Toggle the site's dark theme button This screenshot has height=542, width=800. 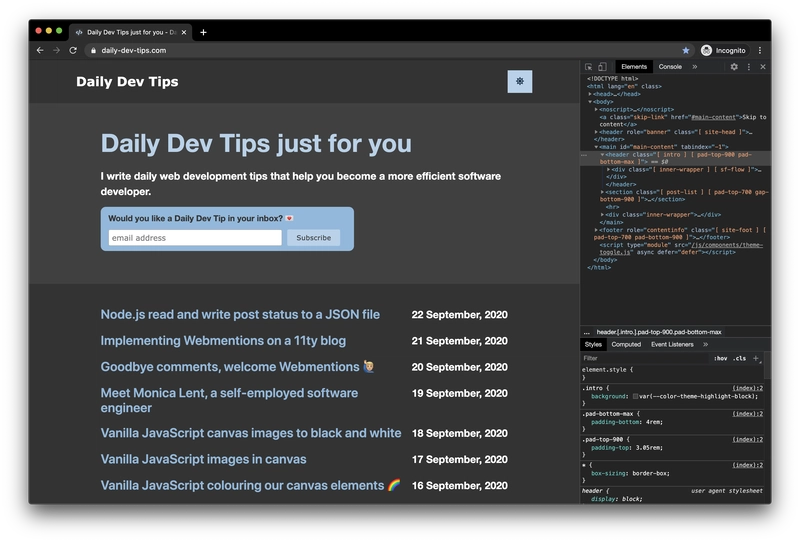coord(519,81)
